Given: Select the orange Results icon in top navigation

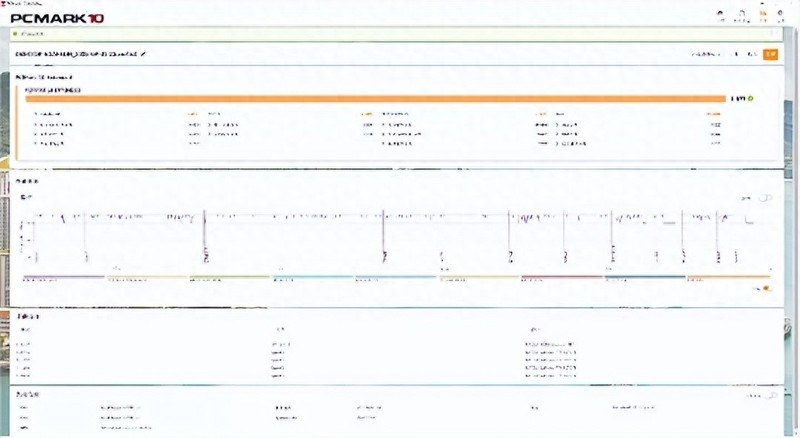Looking at the screenshot, I should click(763, 14).
